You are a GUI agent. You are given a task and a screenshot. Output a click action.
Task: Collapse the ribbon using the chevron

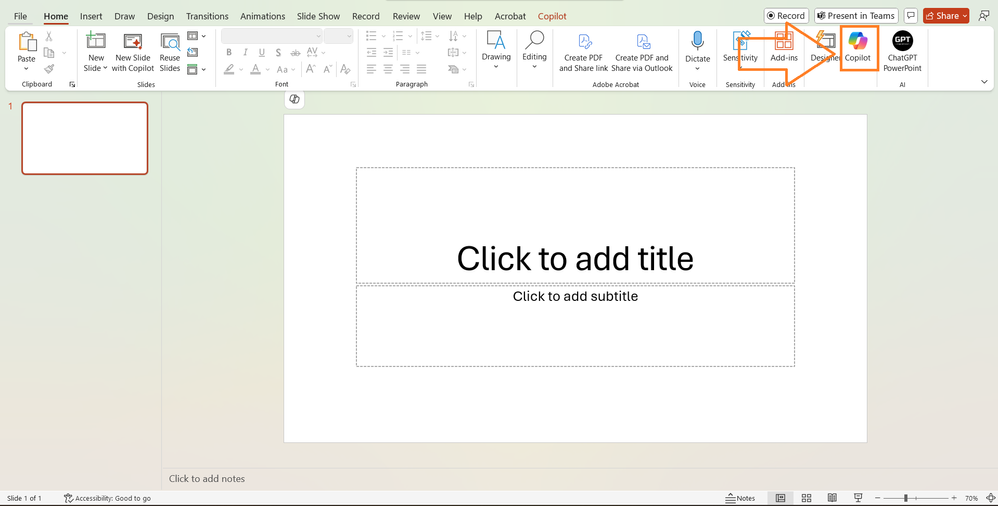click(x=984, y=82)
